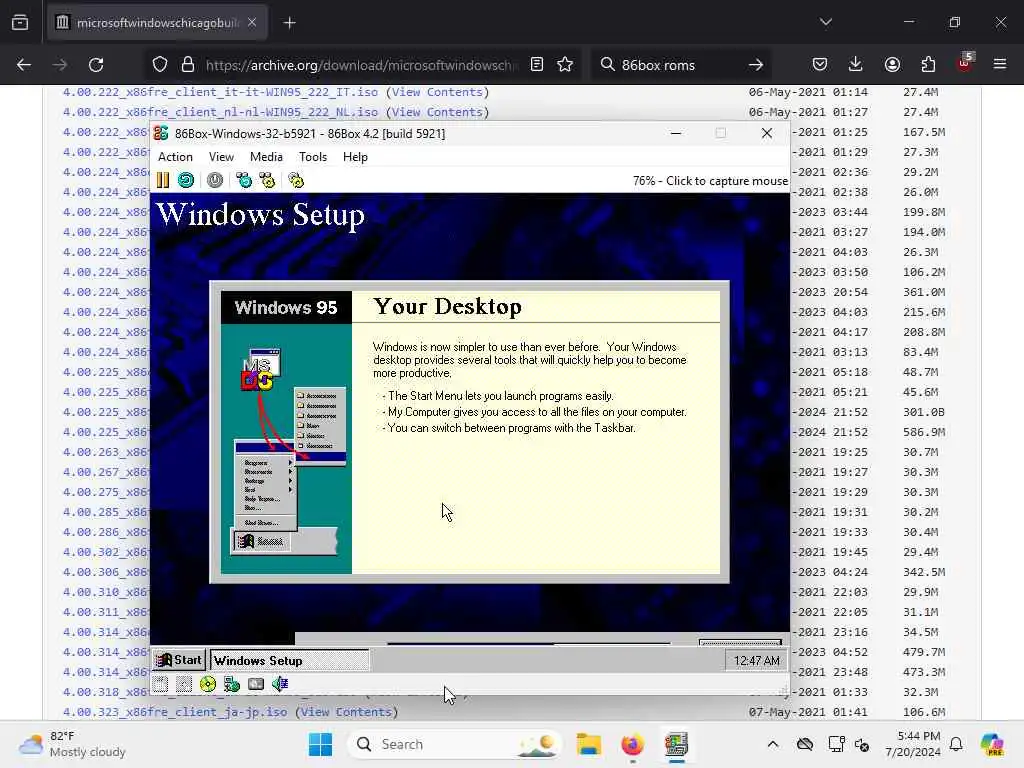Open the Firefox hamburger application menu
The height and width of the screenshot is (768, 1024).
1000,64
